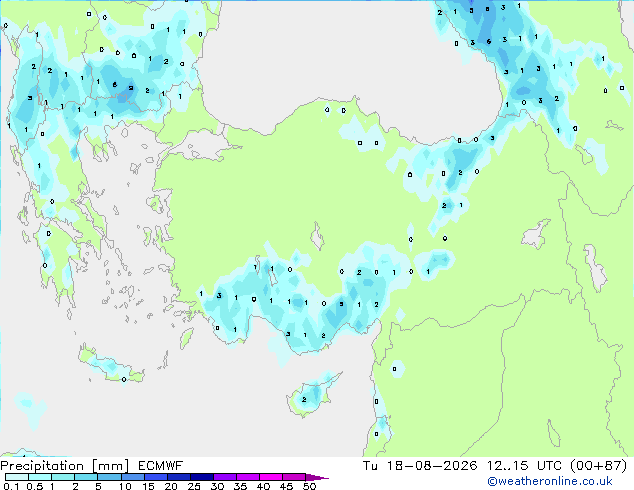Pick the legend color between 10 and 15
This screenshot has height=490, width=634.
pos(132,477)
